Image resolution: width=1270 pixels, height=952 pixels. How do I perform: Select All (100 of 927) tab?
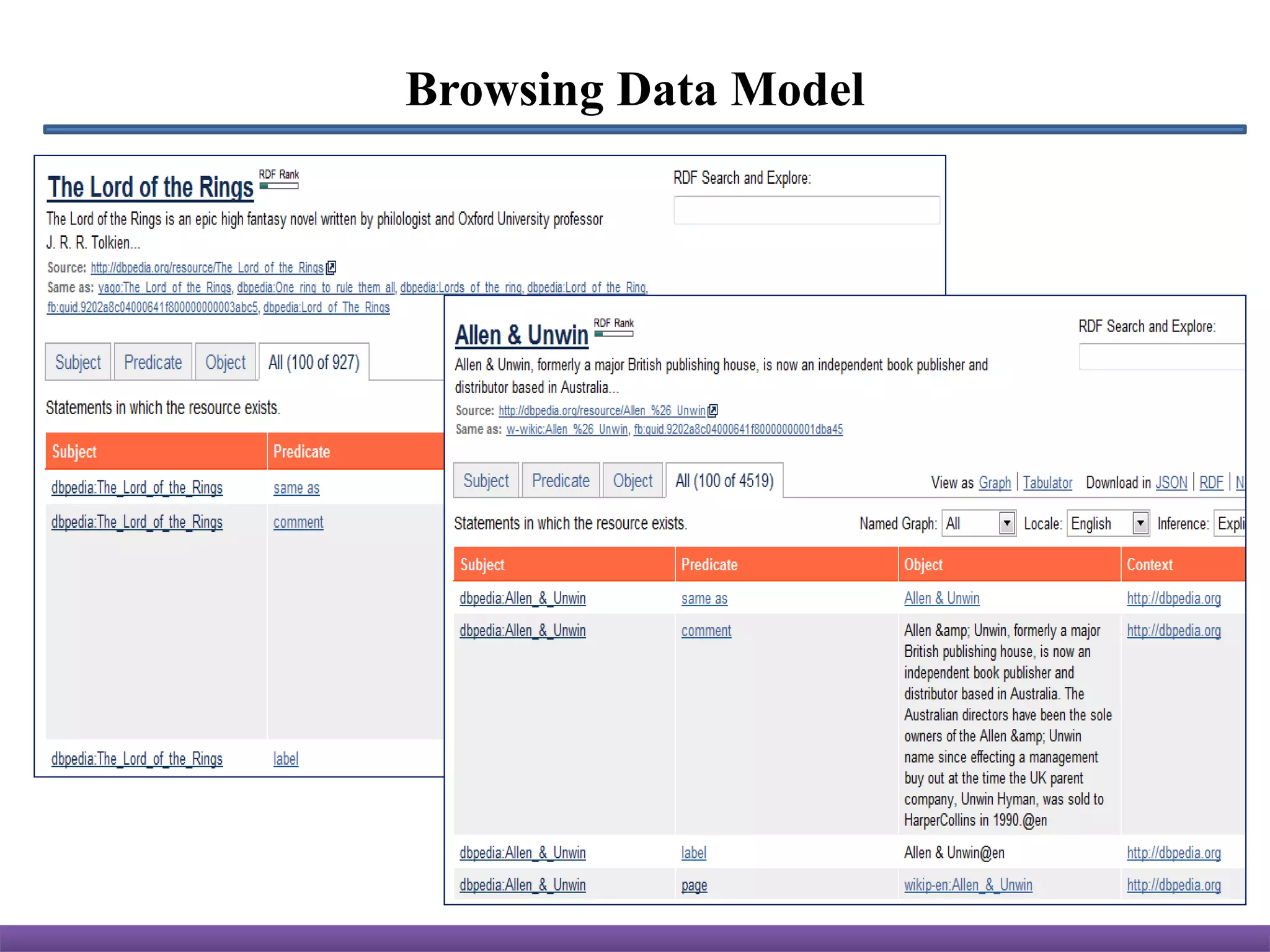(x=314, y=362)
